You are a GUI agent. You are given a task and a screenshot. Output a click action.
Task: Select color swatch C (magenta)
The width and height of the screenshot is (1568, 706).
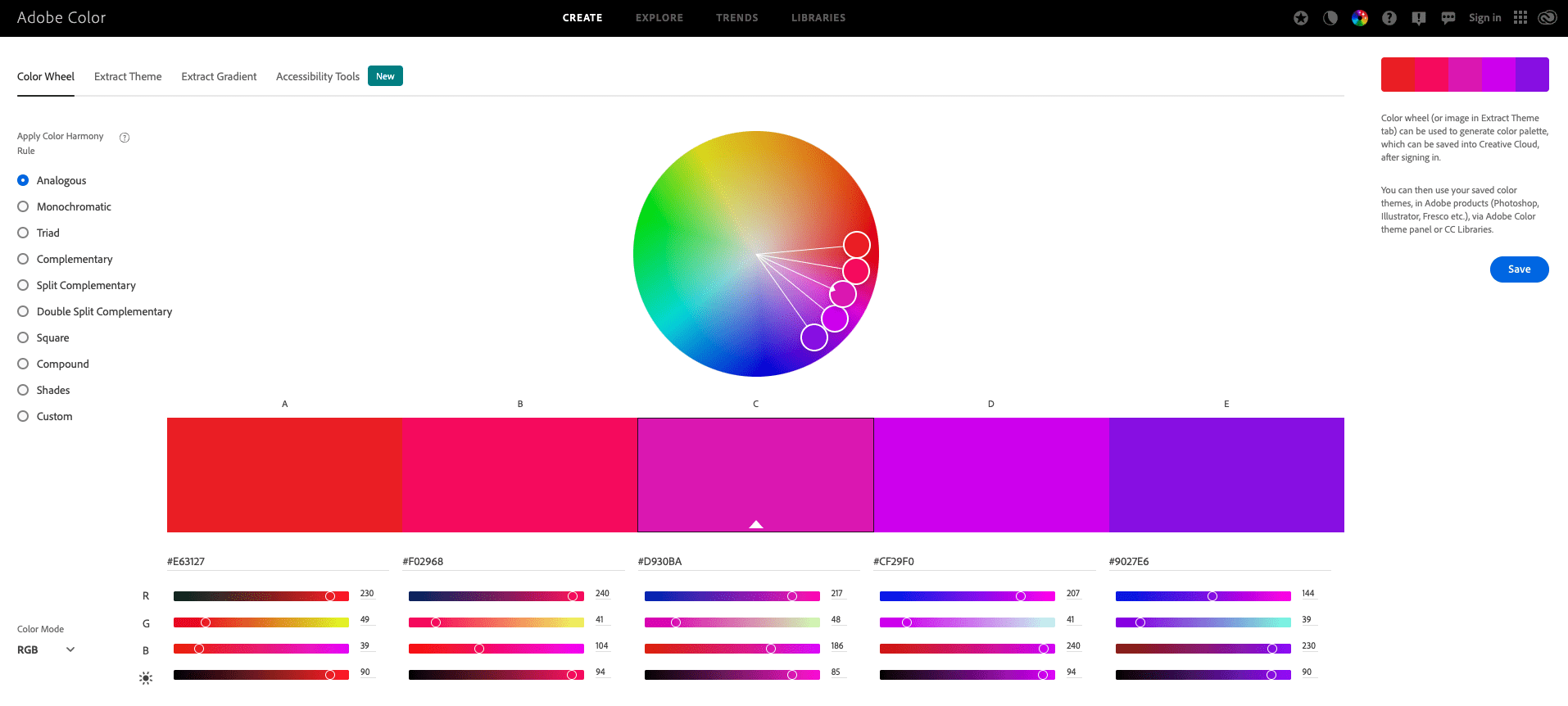[x=756, y=475]
